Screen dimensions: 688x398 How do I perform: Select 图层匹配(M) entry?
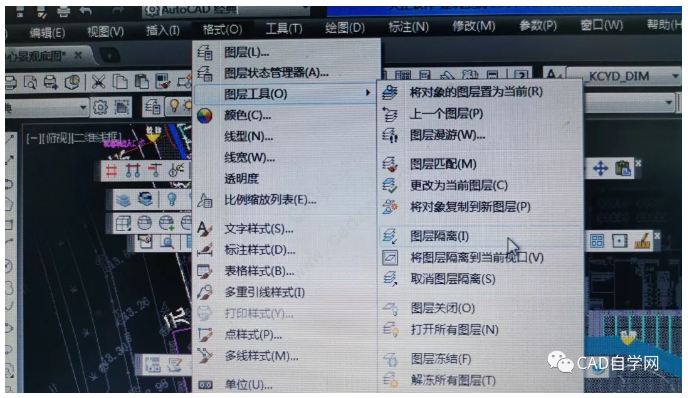coord(480,164)
